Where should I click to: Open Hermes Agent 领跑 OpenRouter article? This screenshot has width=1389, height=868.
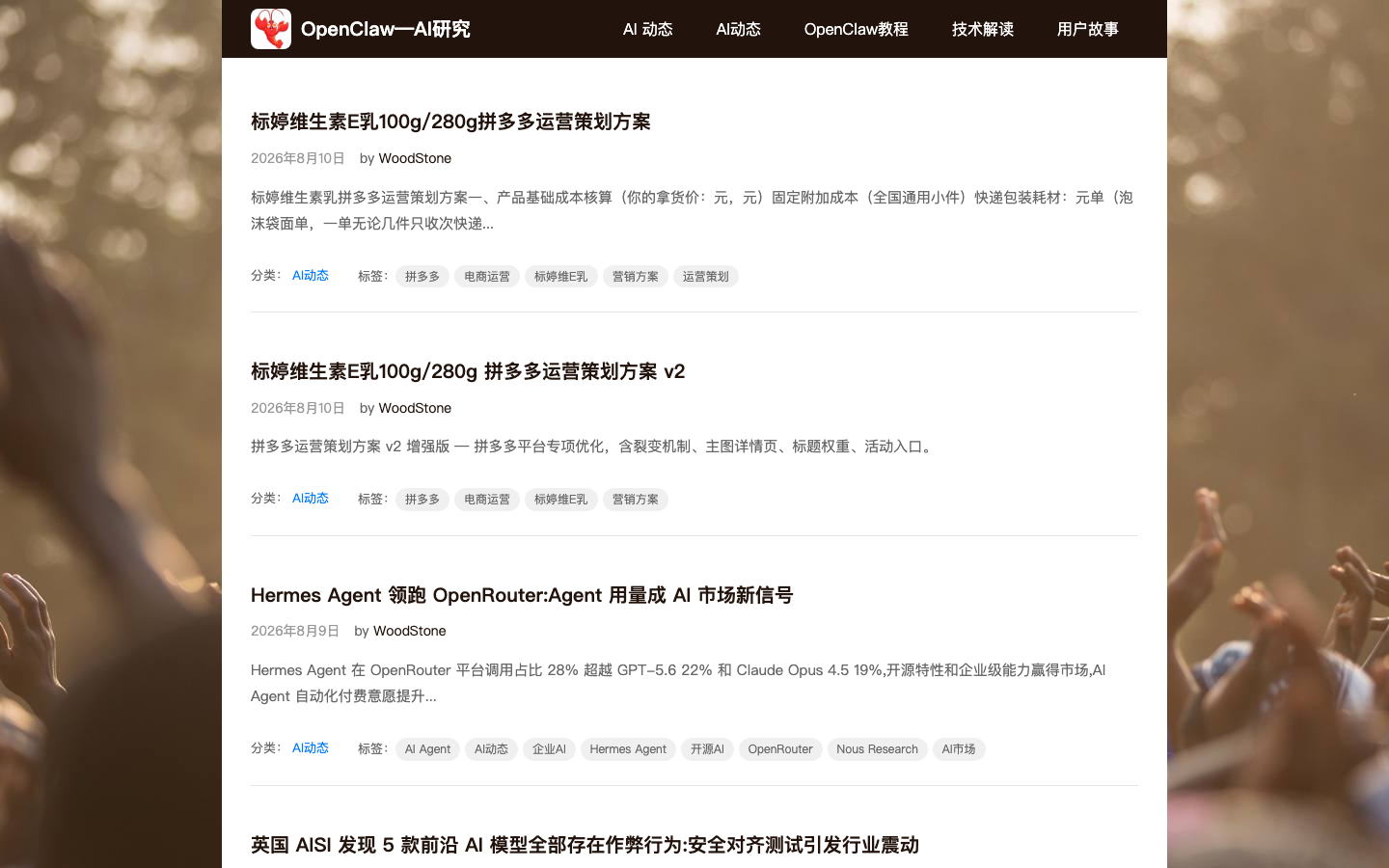pos(522,595)
